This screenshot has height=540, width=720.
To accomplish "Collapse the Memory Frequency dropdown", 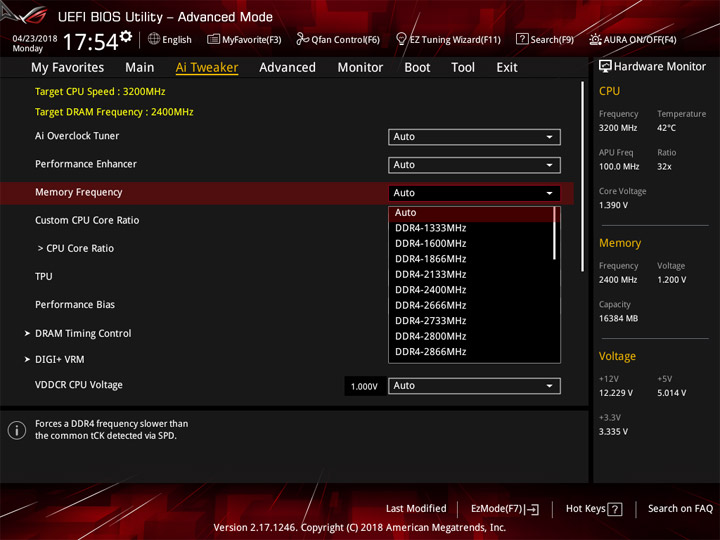I will point(474,193).
